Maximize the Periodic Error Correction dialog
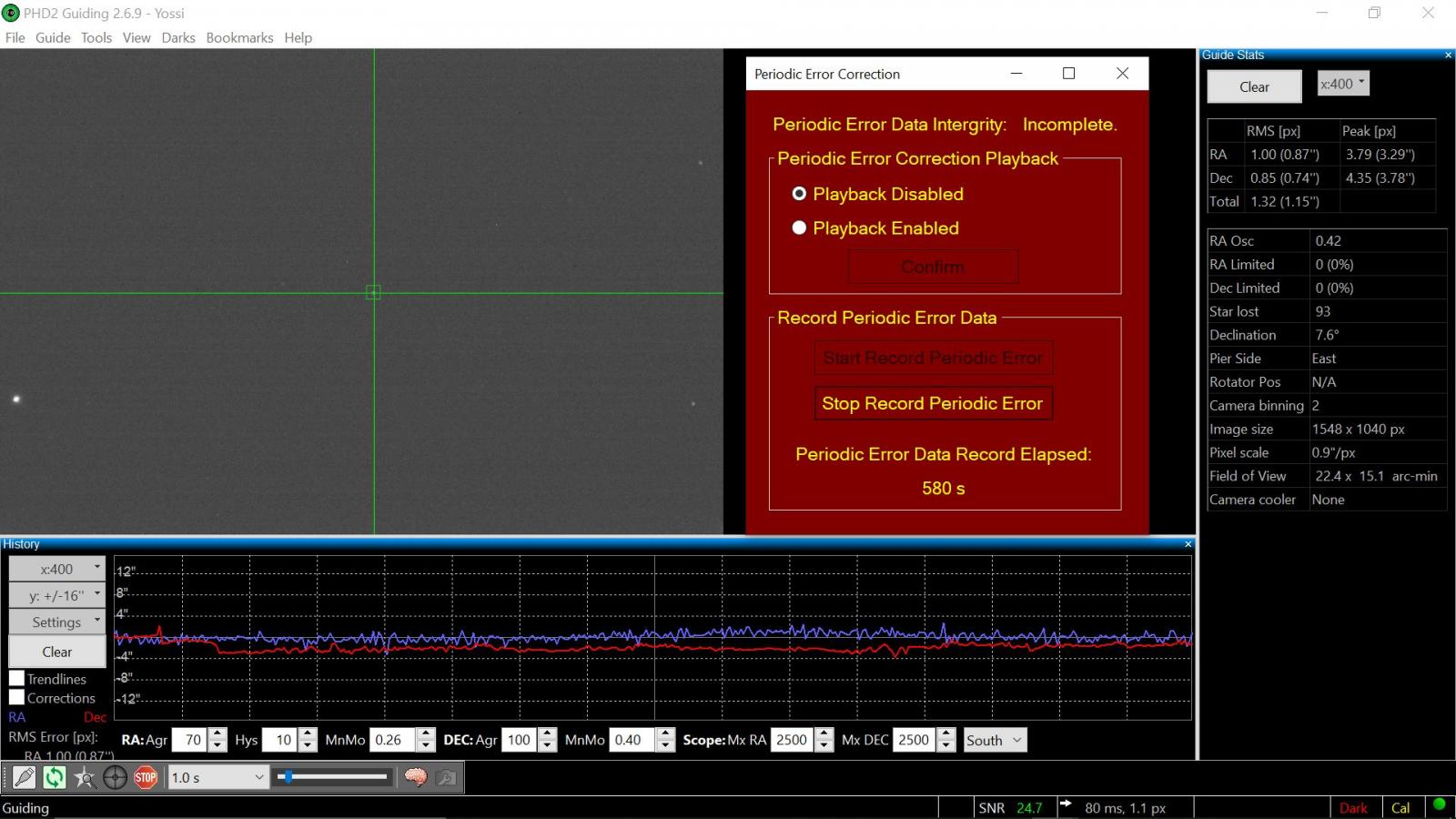Screen dimensions: 1456x819 1069,74
